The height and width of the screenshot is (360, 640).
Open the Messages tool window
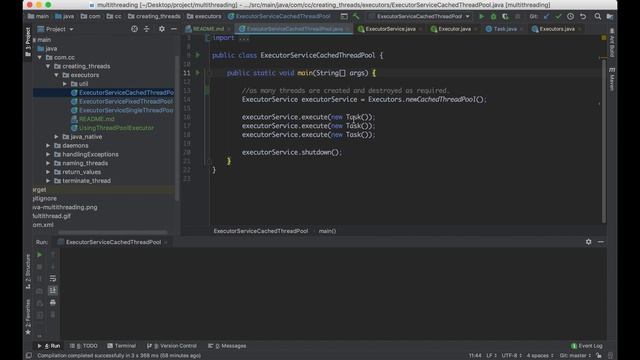(227, 346)
